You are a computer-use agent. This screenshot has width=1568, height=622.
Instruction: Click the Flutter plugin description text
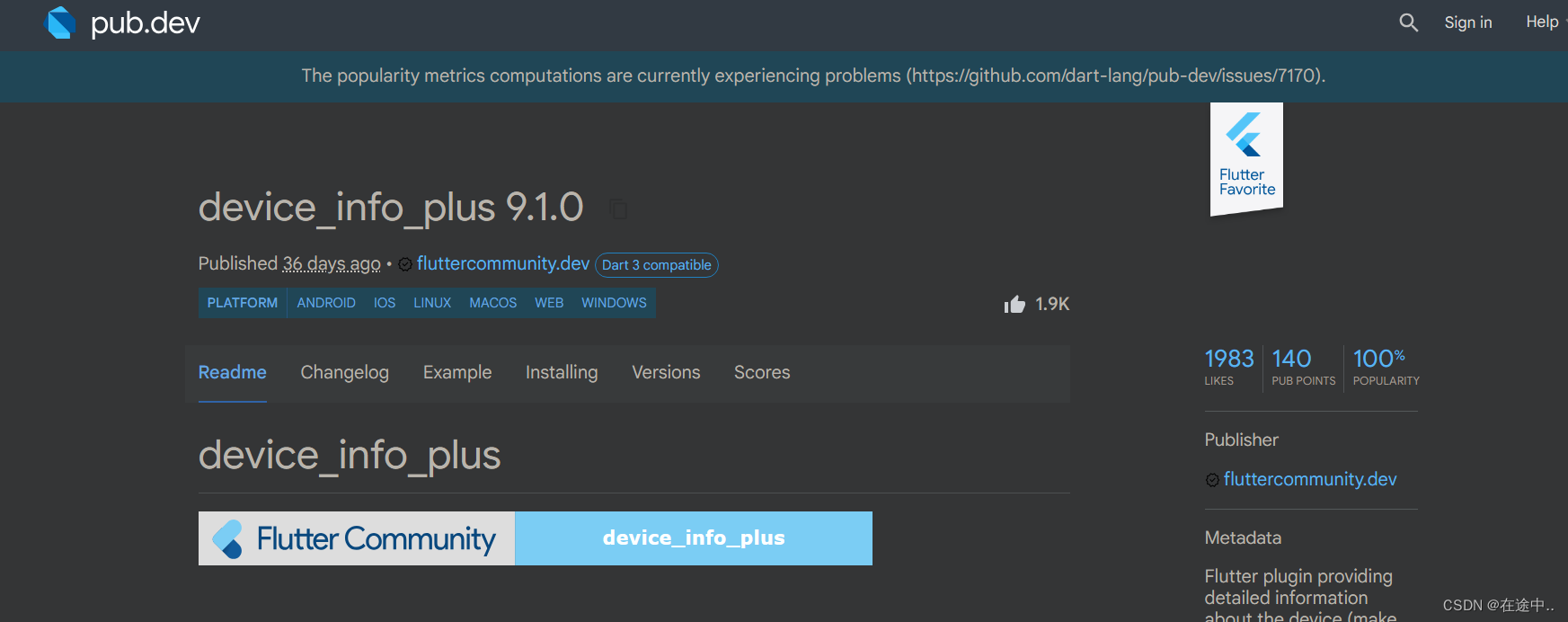[x=1300, y=596]
